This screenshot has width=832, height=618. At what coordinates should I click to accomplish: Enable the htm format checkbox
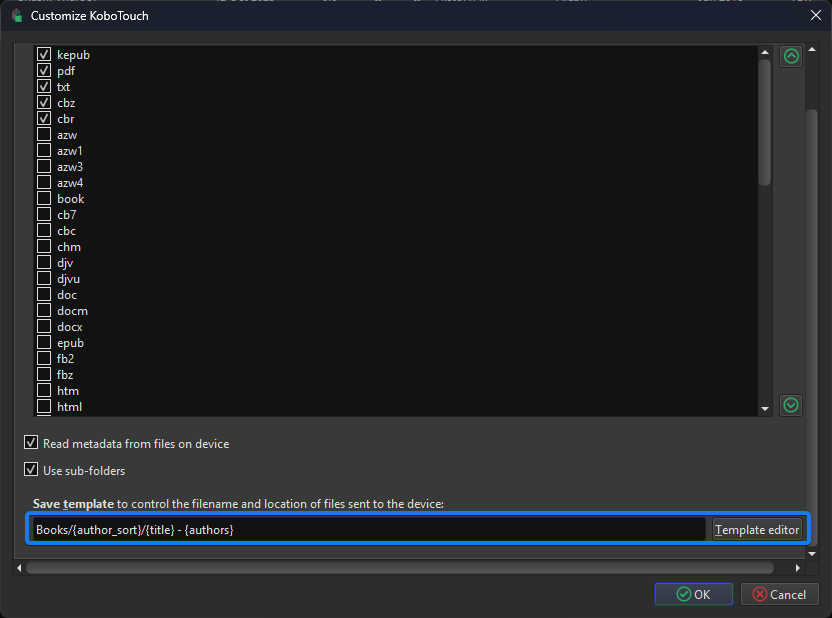point(44,390)
